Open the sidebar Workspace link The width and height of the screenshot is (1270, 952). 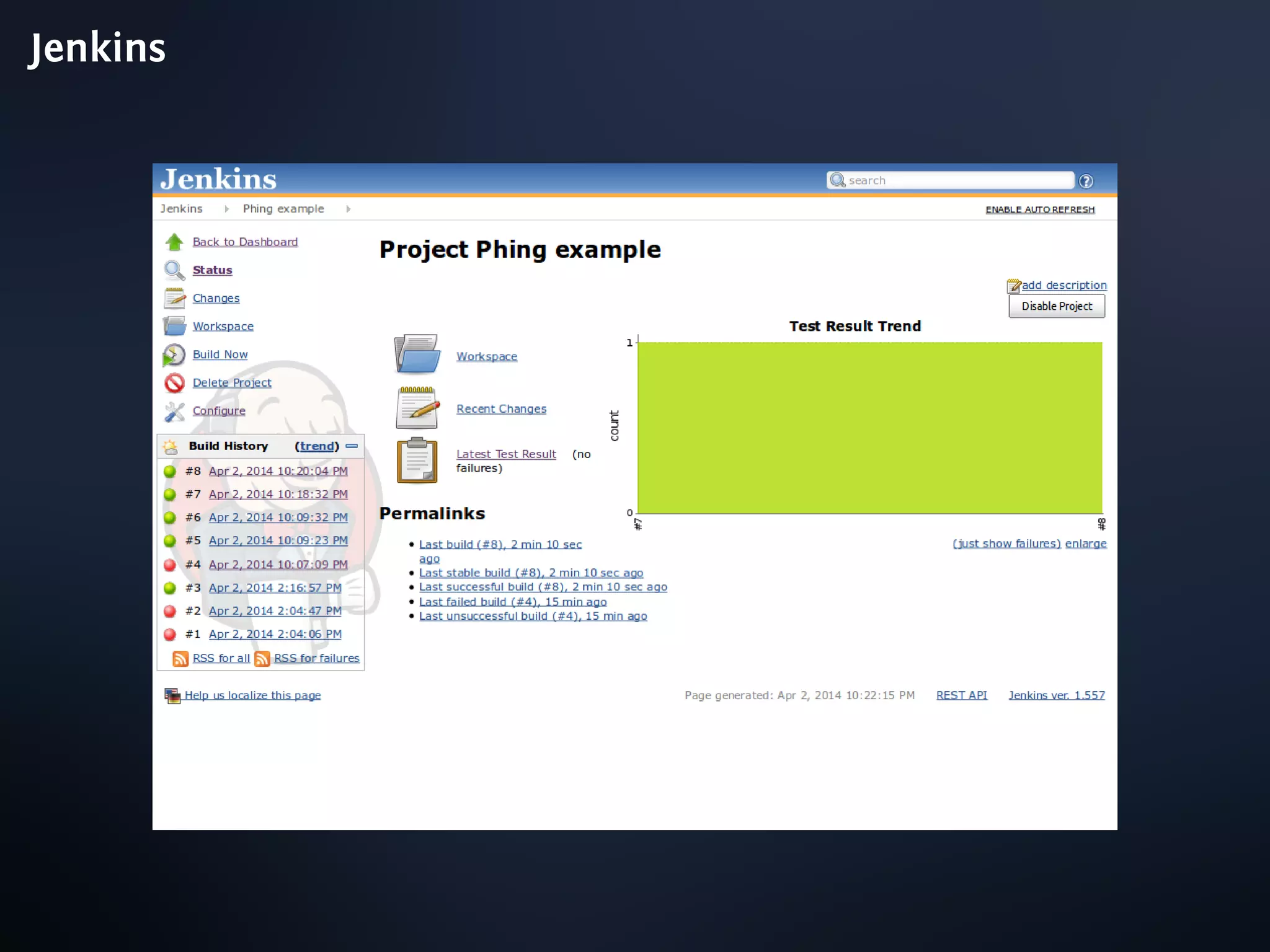(223, 326)
